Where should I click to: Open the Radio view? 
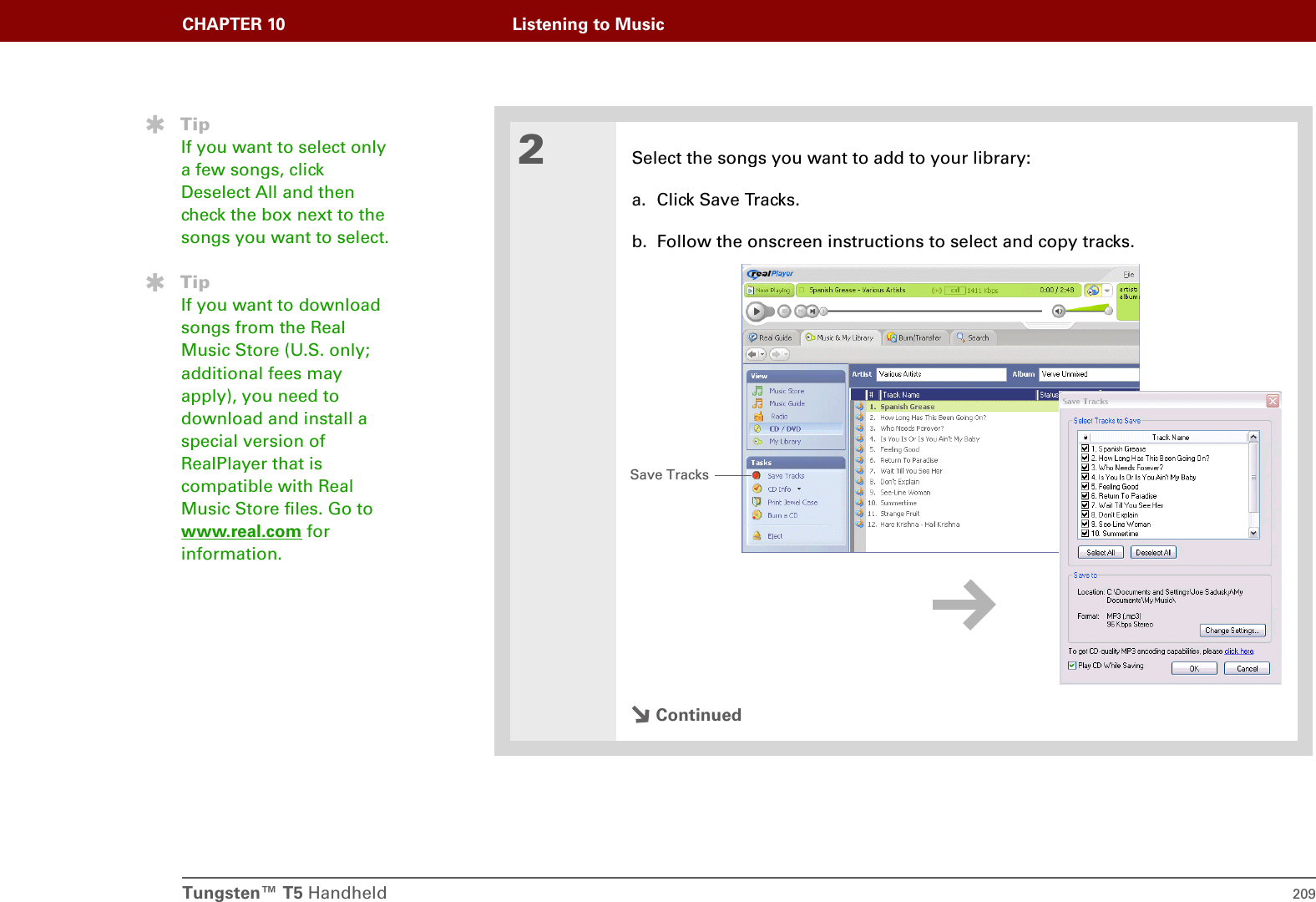point(779,416)
